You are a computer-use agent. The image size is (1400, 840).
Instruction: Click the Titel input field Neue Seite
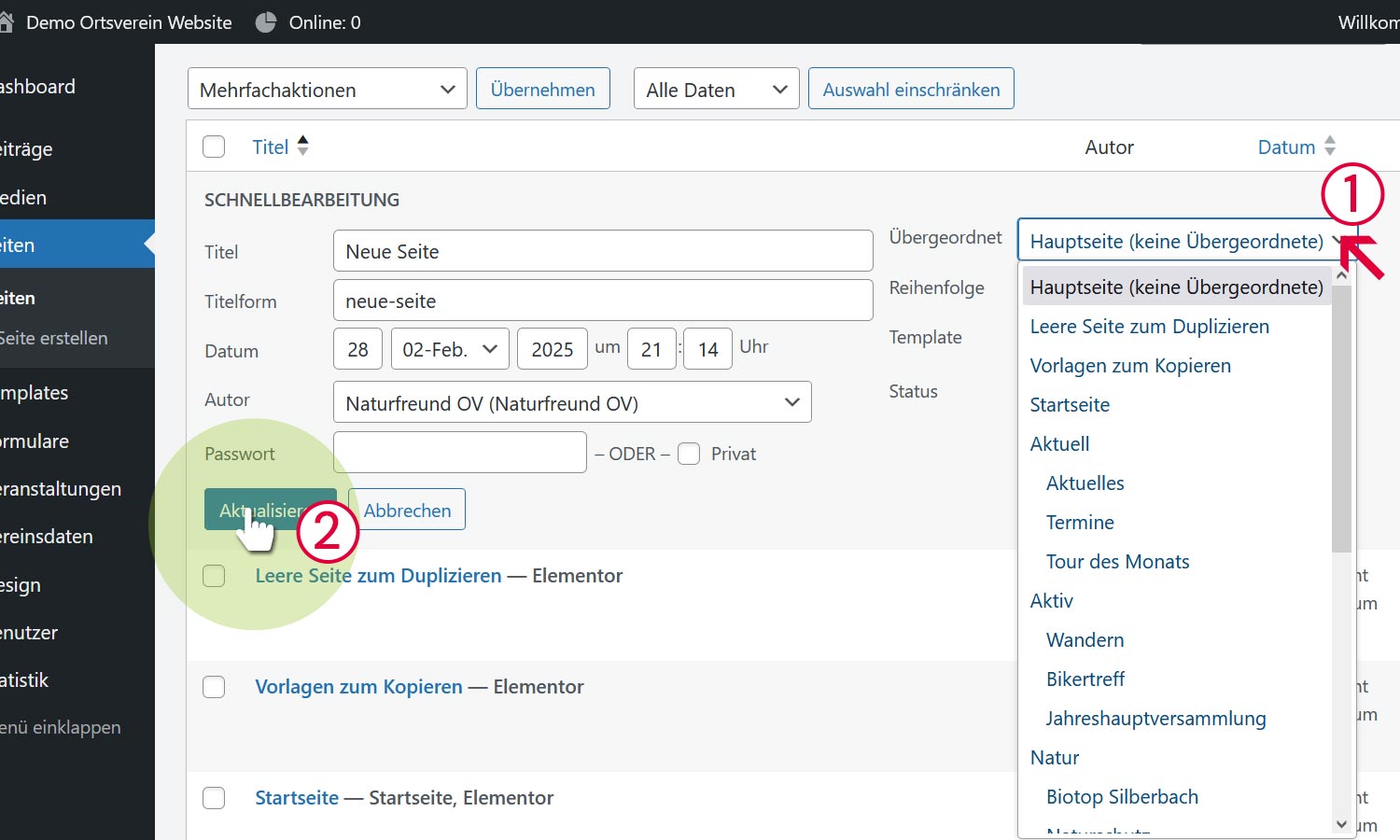(x=603, y=251)
